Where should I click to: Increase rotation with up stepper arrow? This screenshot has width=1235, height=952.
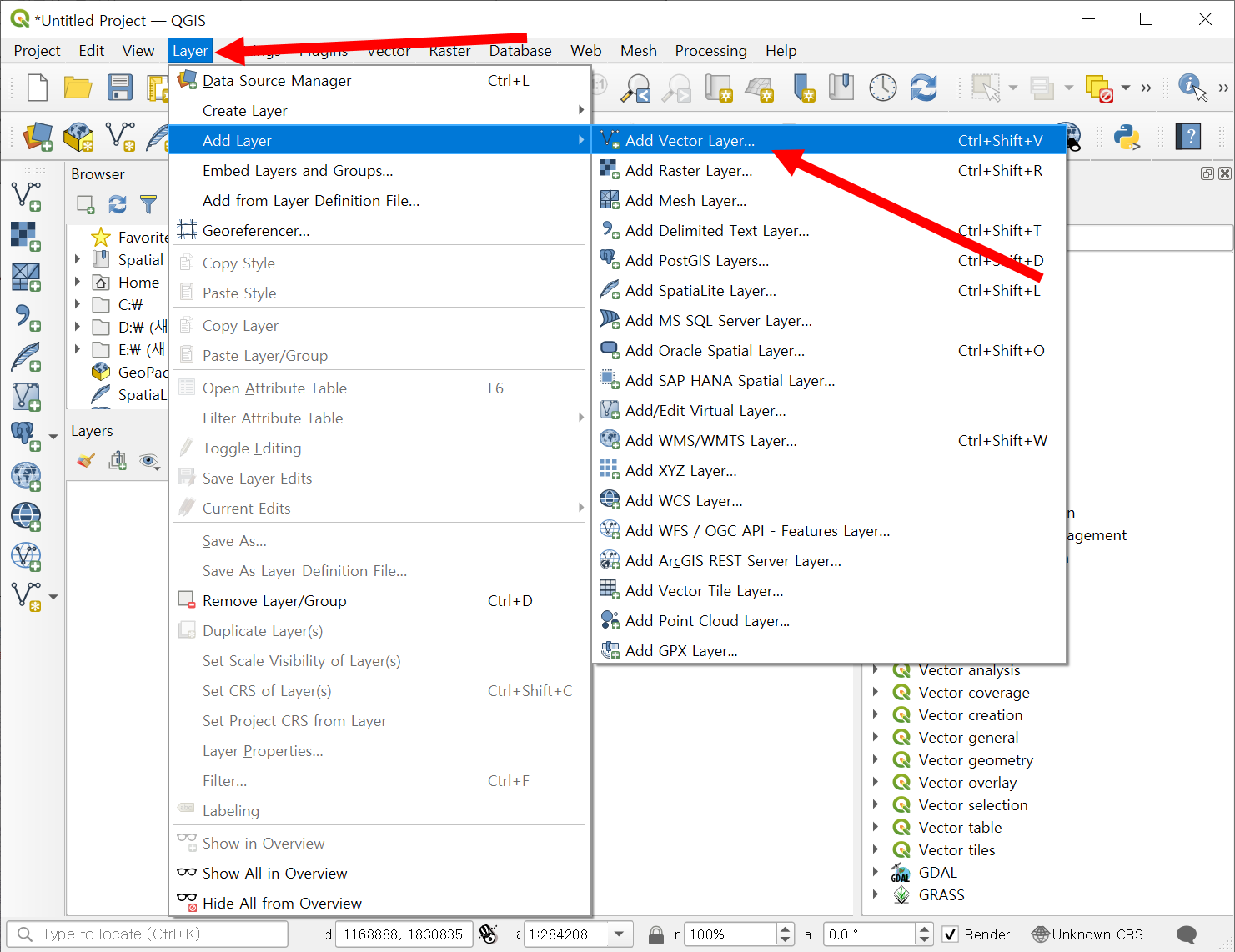pos(923,929)
